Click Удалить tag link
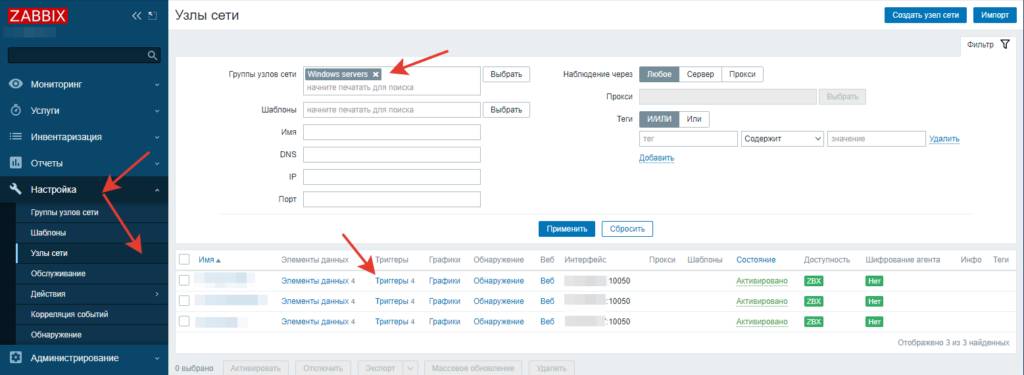The width and height of the screenshot is (1024, 375). tap(944, 139)
